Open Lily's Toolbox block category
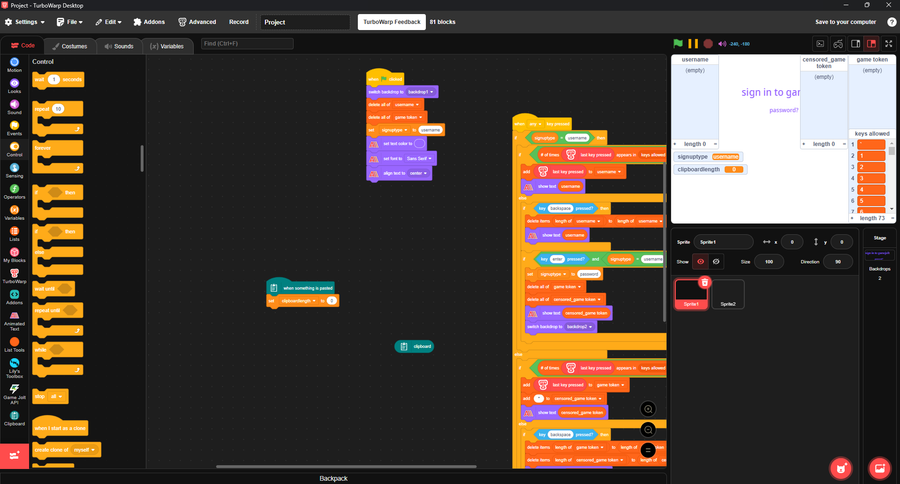 (14, 367)
